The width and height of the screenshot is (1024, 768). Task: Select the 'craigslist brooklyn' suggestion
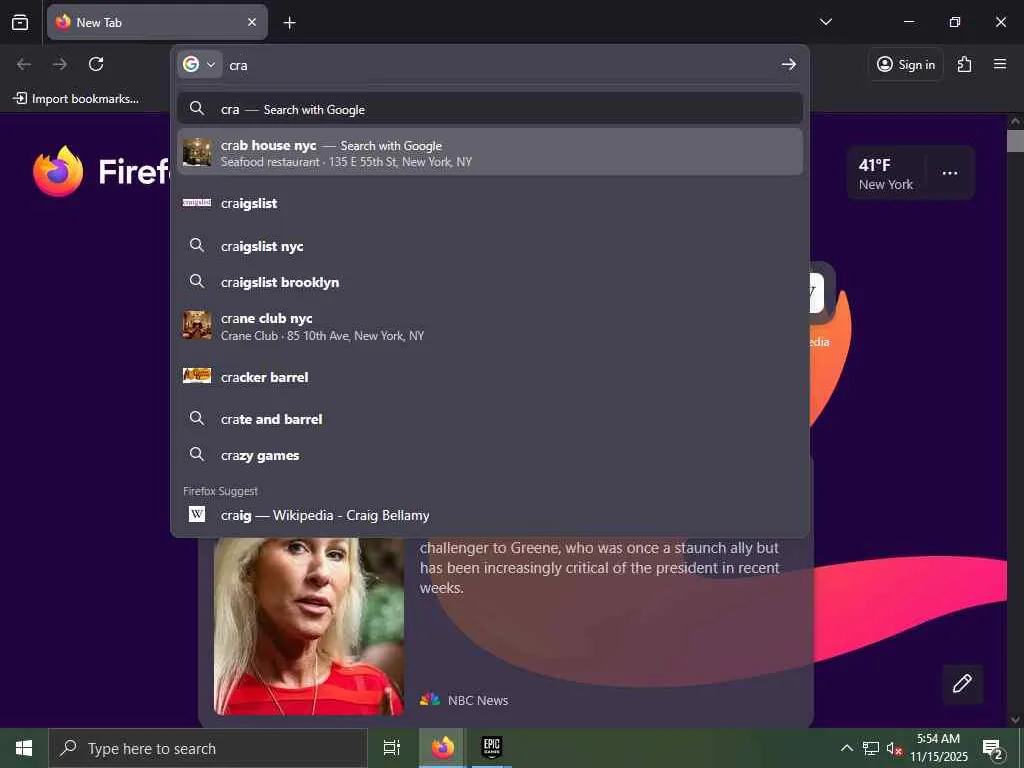pos(490,282)
